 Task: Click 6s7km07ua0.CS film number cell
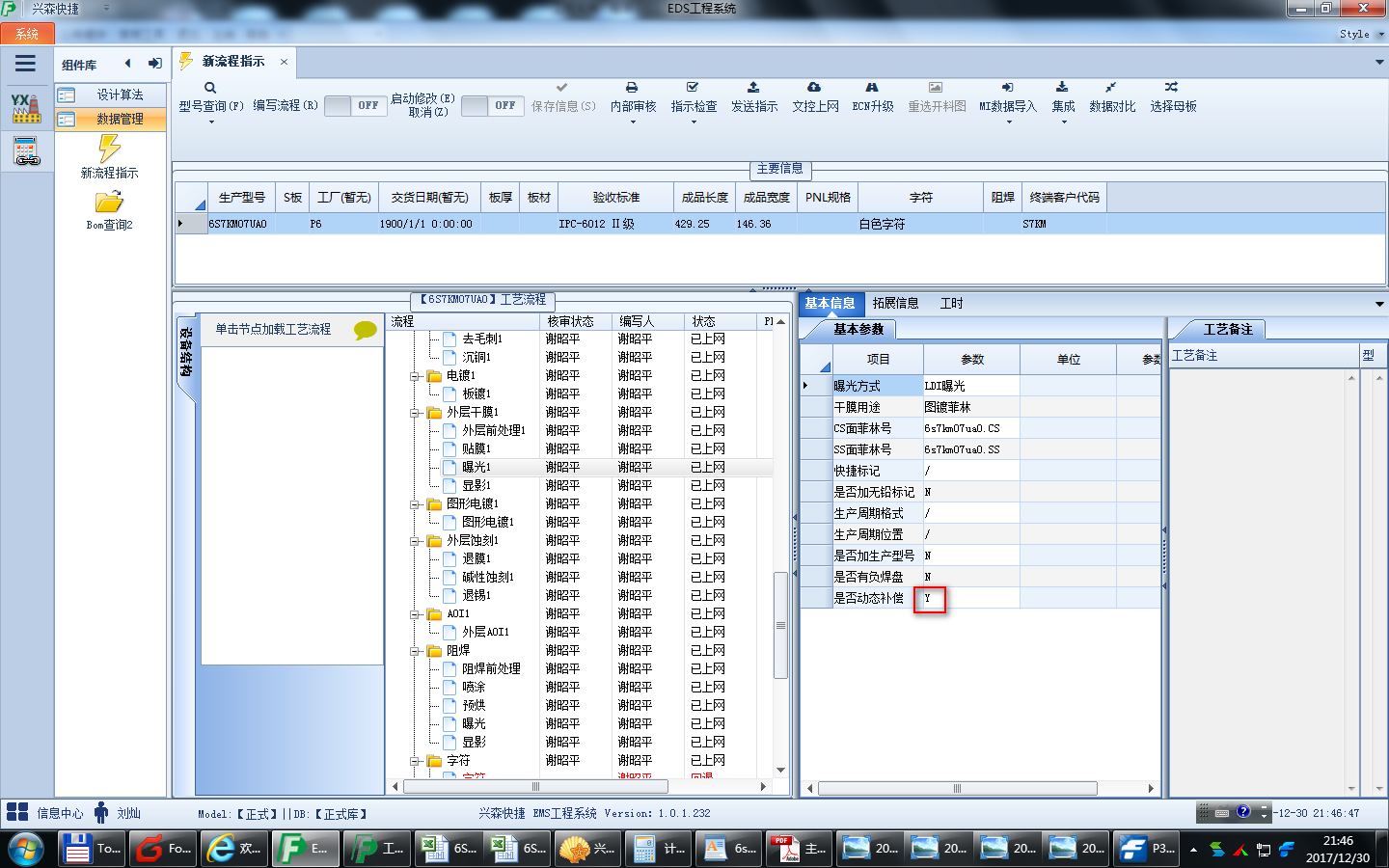click(x=971, y=428)
